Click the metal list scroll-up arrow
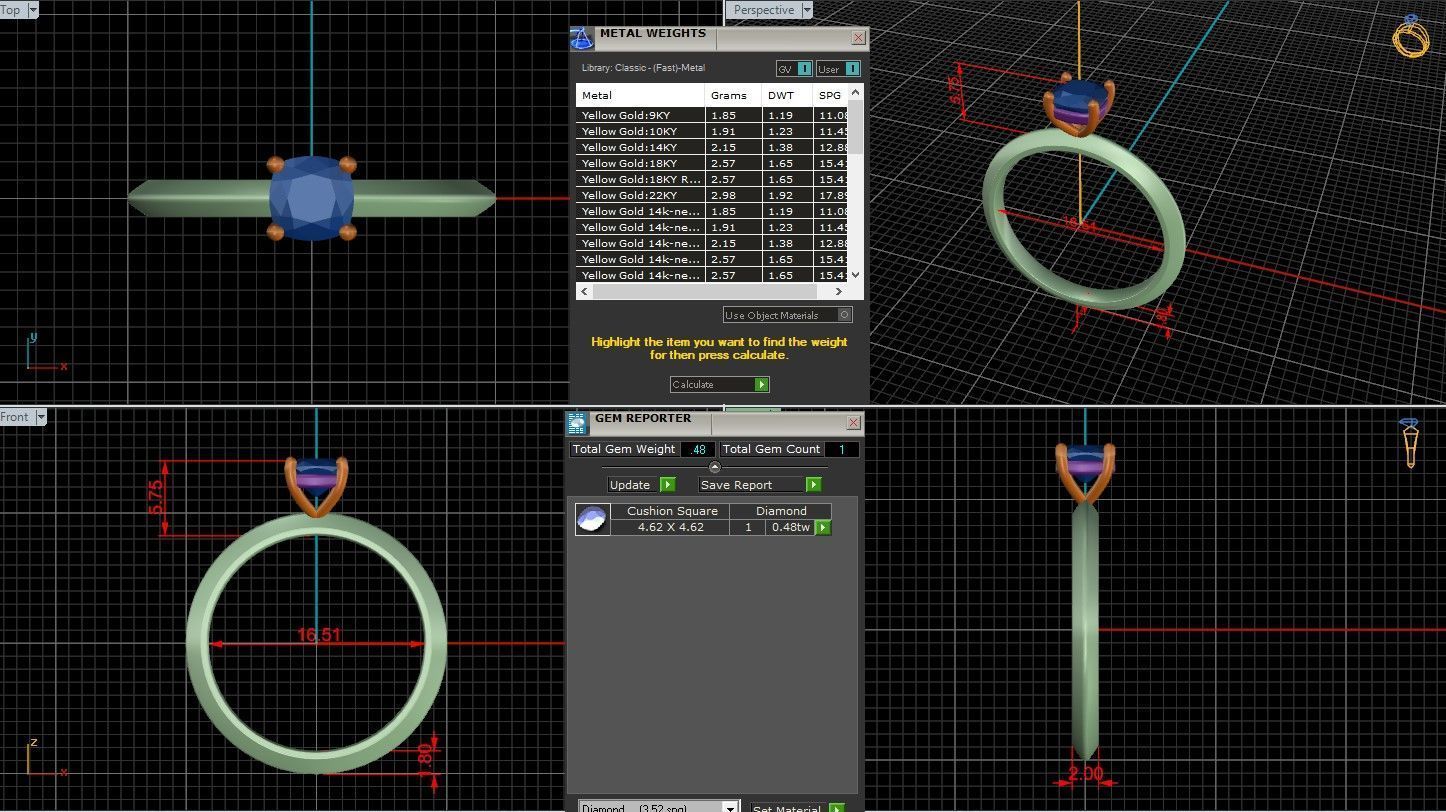Screen dimensions: 1446x812 coord(855,92)
